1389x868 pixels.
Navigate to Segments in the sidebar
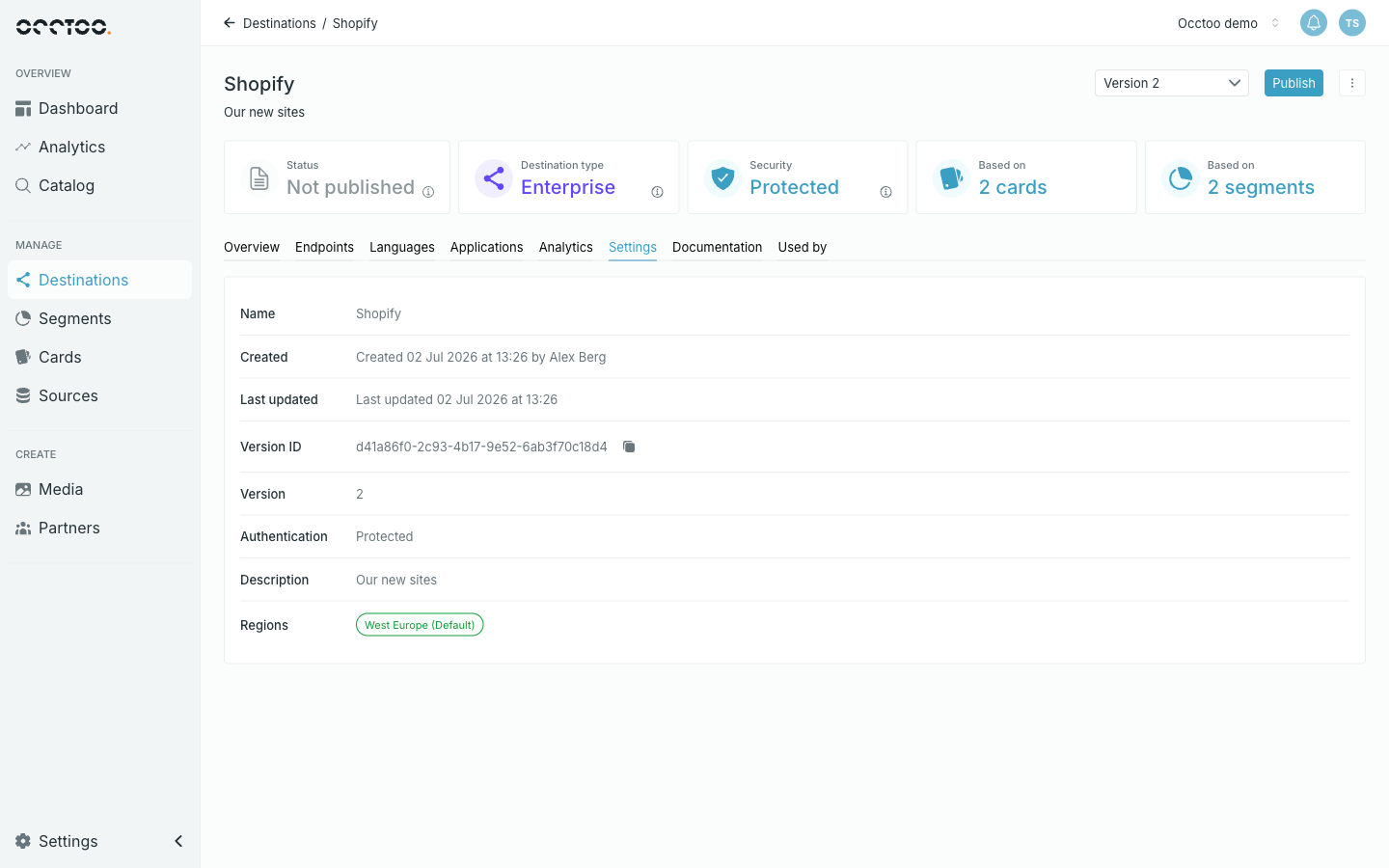coord(100,319)
